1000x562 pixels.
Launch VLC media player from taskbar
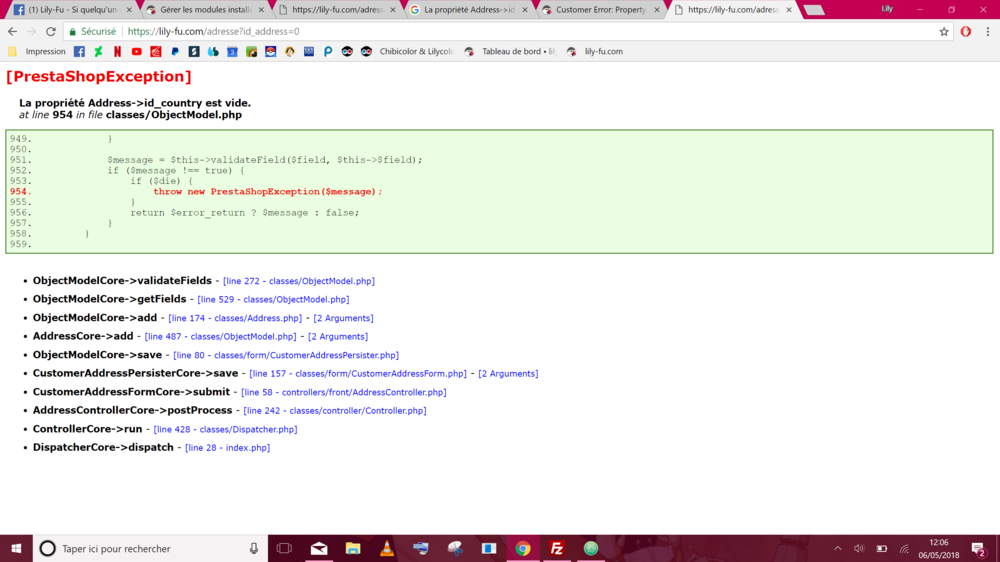point(386,549)
